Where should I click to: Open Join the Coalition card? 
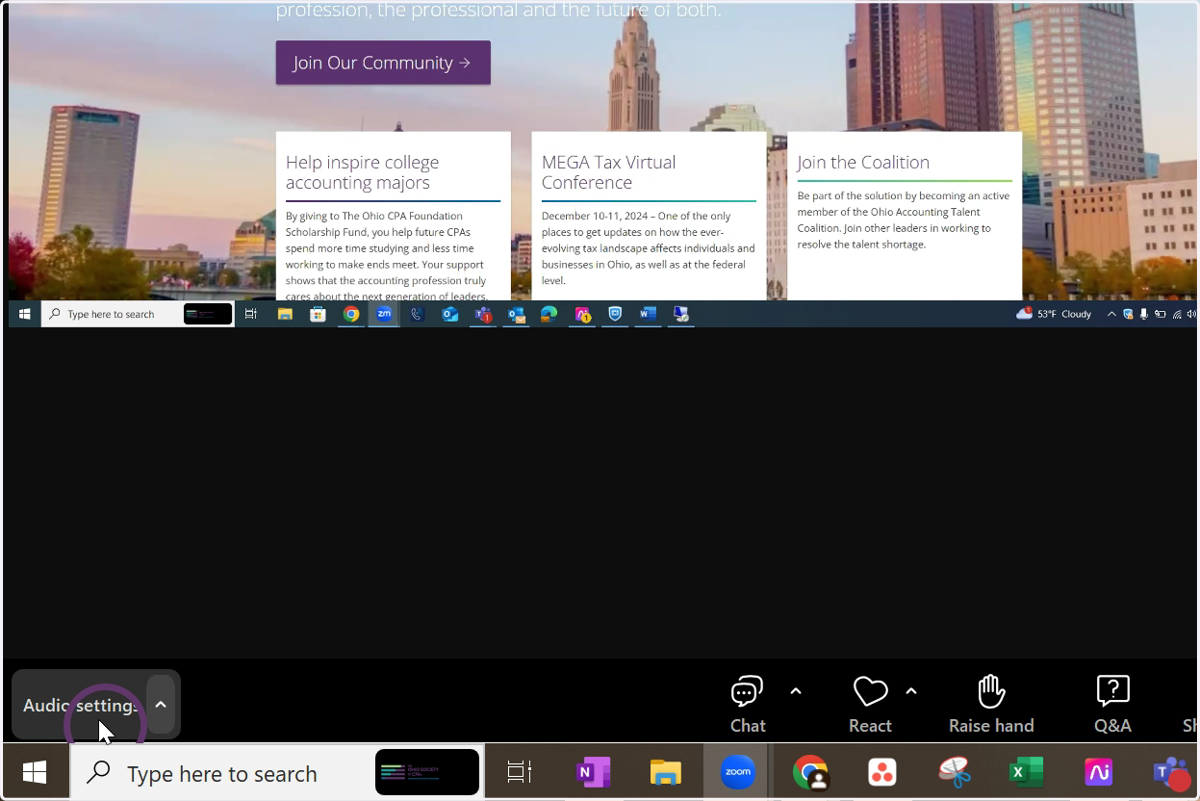pyautogui.click(x=905, y=216)
